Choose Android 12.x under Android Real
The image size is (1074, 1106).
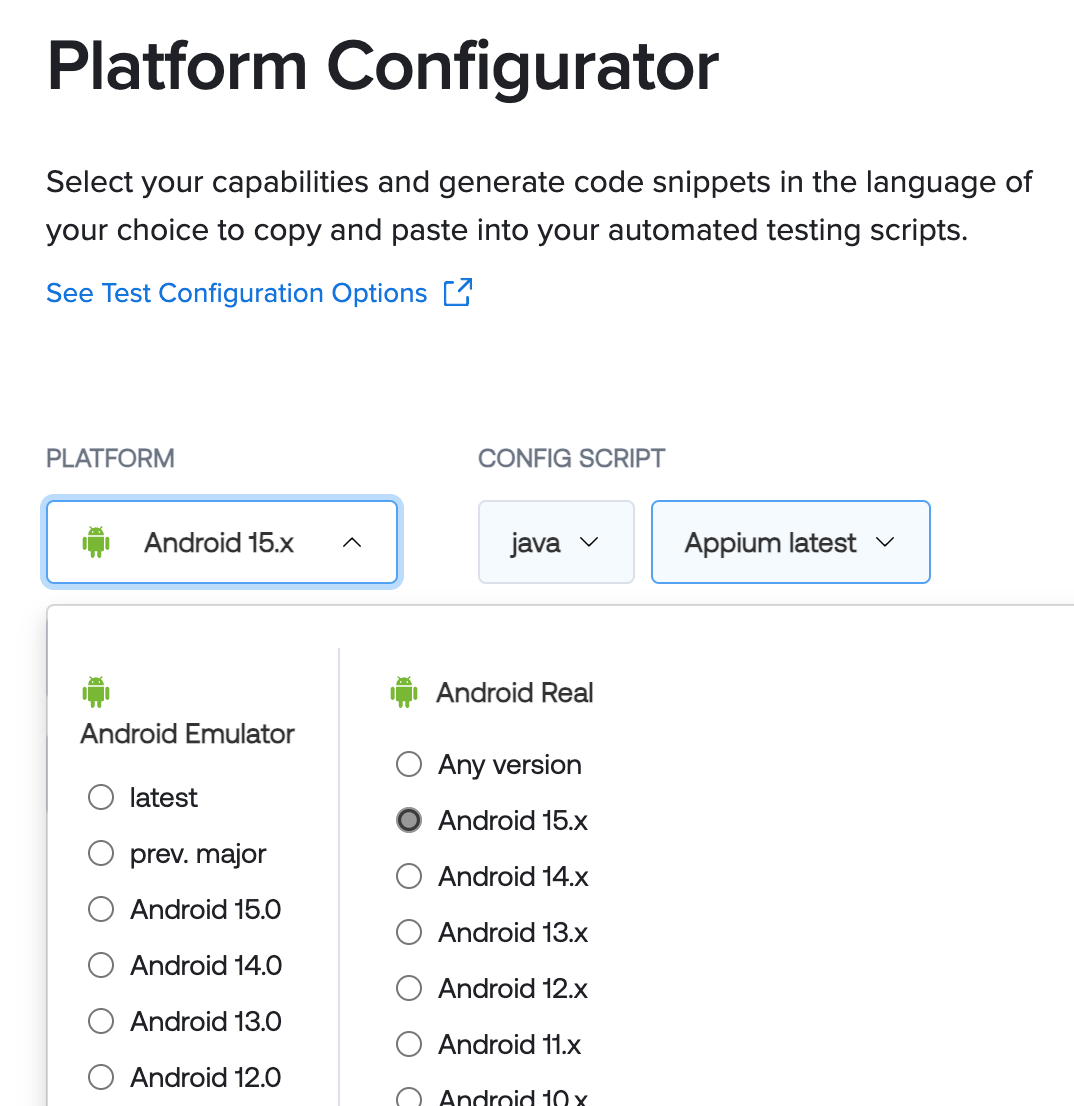tap(409, 988)
